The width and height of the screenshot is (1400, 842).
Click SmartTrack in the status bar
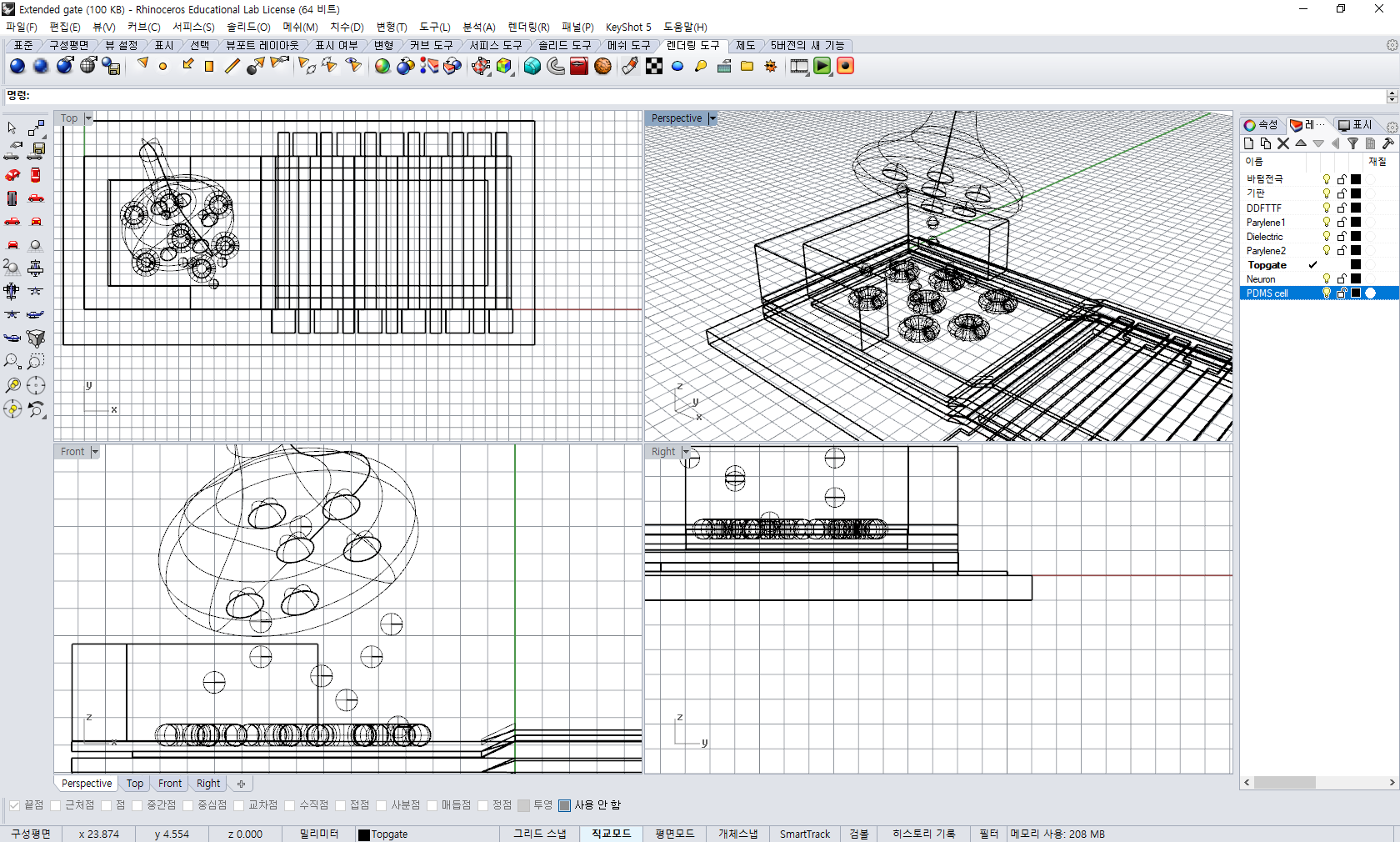point(804,834)
